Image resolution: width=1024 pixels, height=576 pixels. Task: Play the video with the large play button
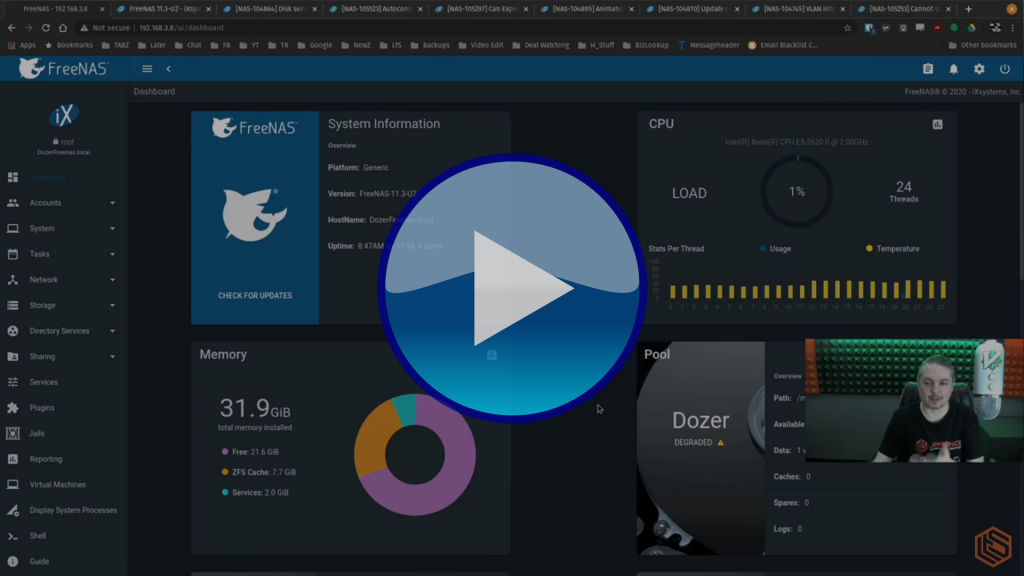512,288
